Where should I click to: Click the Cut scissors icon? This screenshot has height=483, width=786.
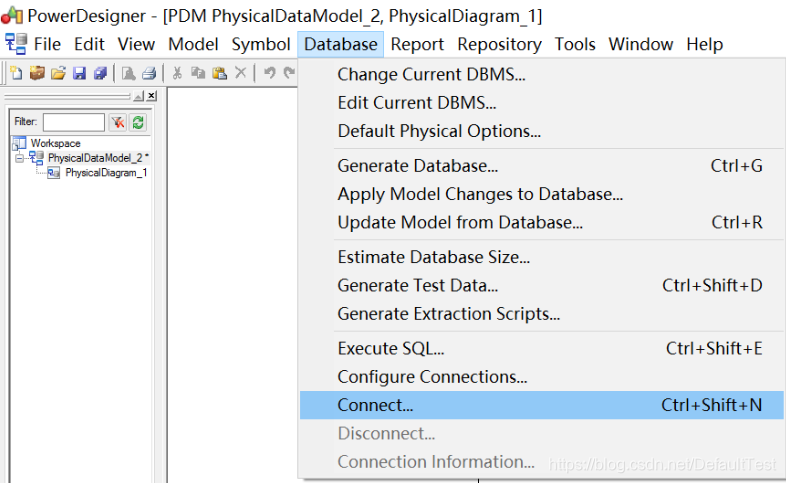point(177,73)
